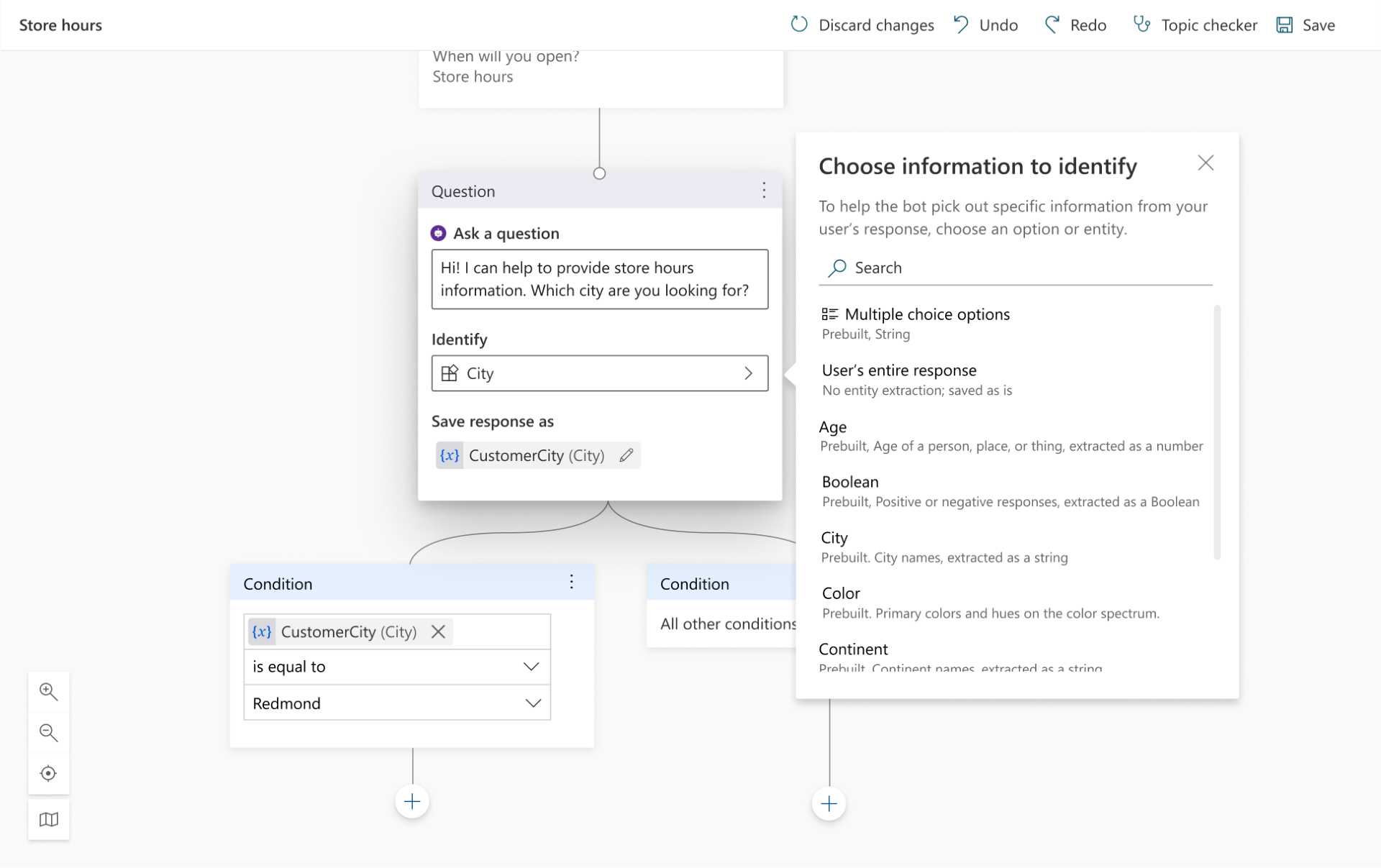Click the reset to center target icon
This screenshot has width=1381, height=868.
[x=48, y=773]
